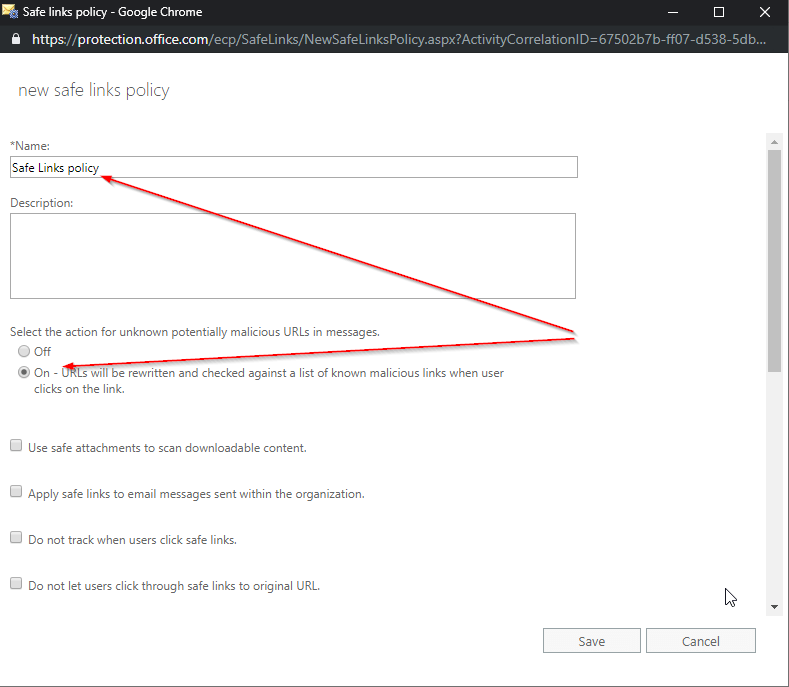Check Apply safe links within organization
Screen dimensions: 789x687
pos(16,492)
